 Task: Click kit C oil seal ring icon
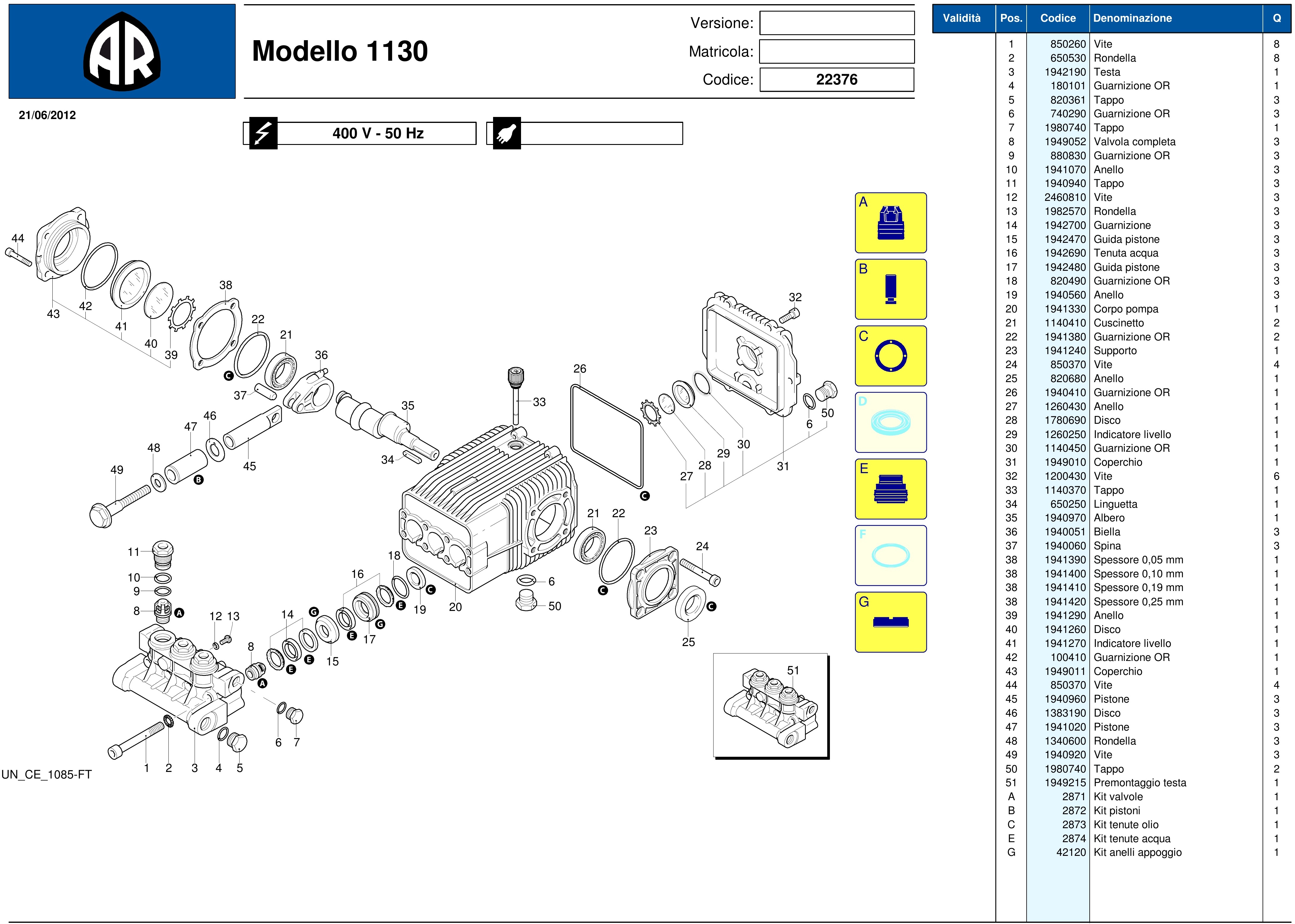click(890, 356)
